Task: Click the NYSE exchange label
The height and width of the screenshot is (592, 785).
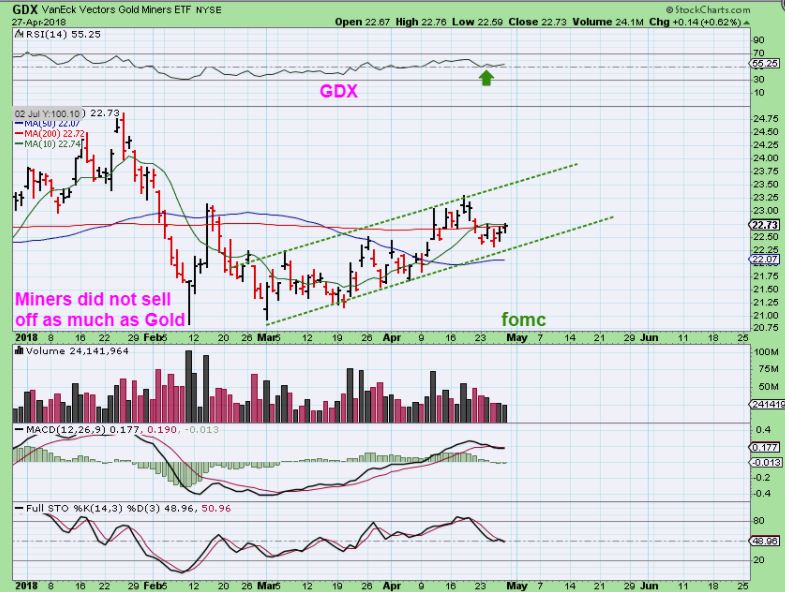Action: coord(208,10)
